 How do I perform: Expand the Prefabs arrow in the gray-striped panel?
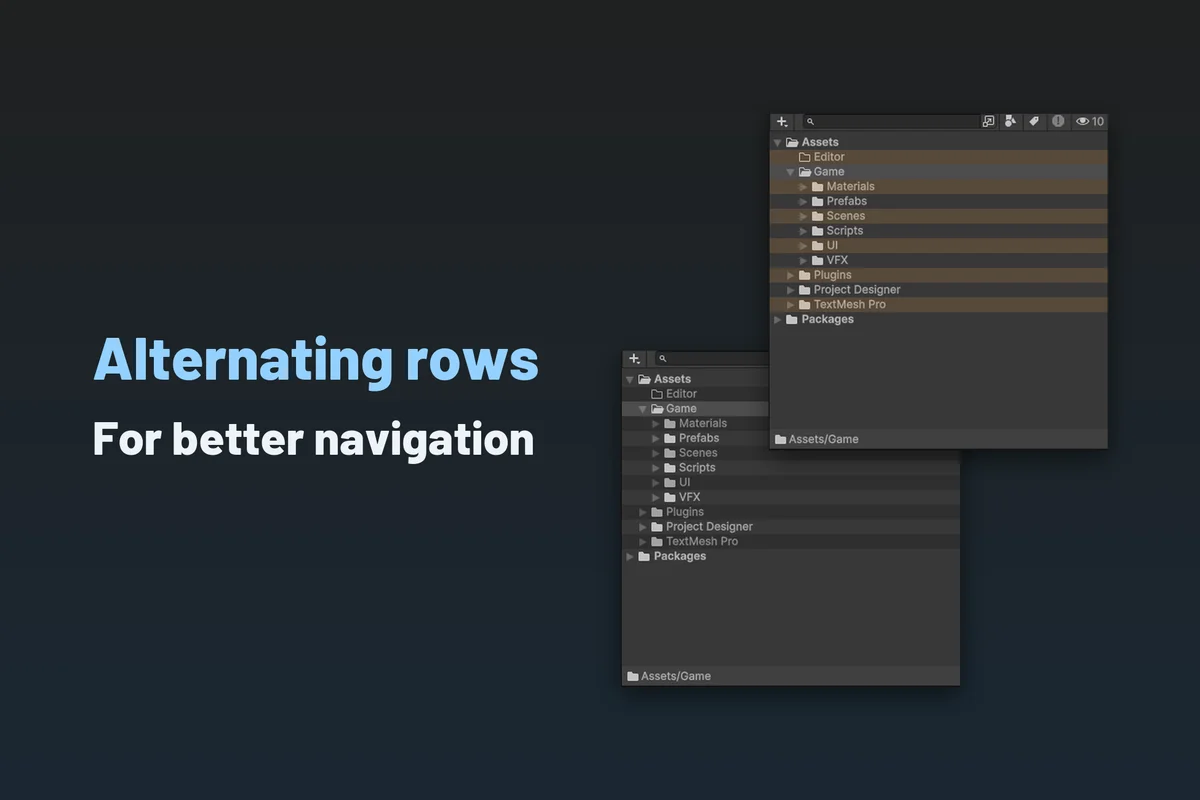(656, 439)
